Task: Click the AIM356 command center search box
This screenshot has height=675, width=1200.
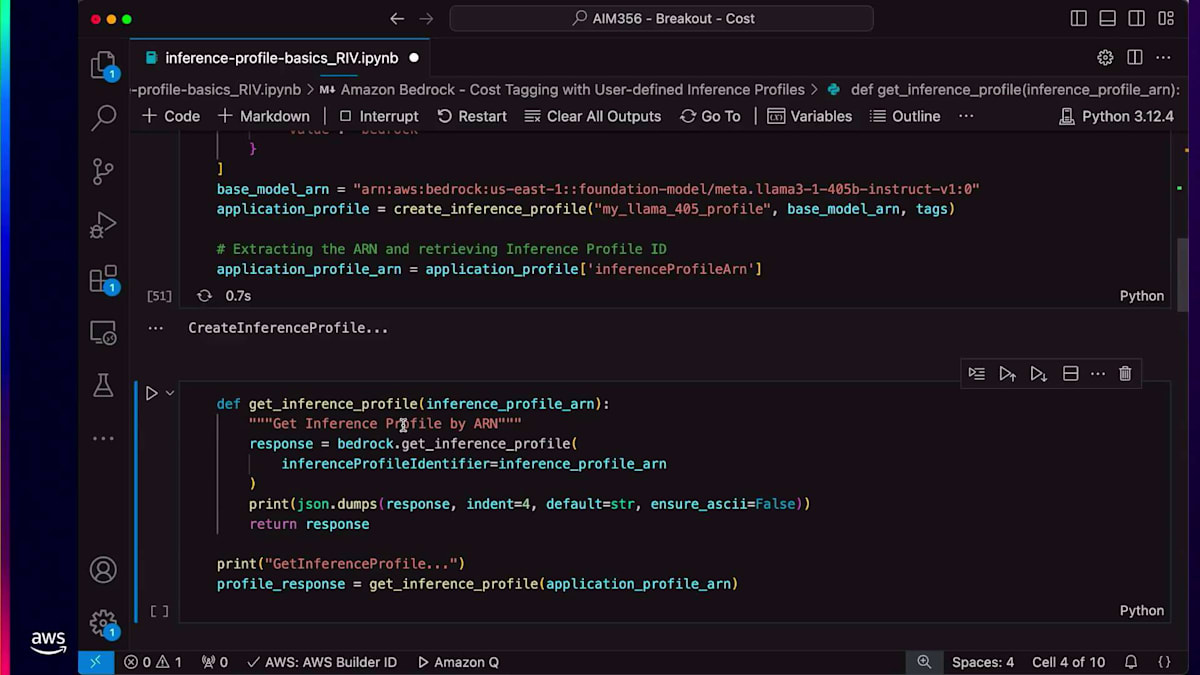Action: [662, 18]
